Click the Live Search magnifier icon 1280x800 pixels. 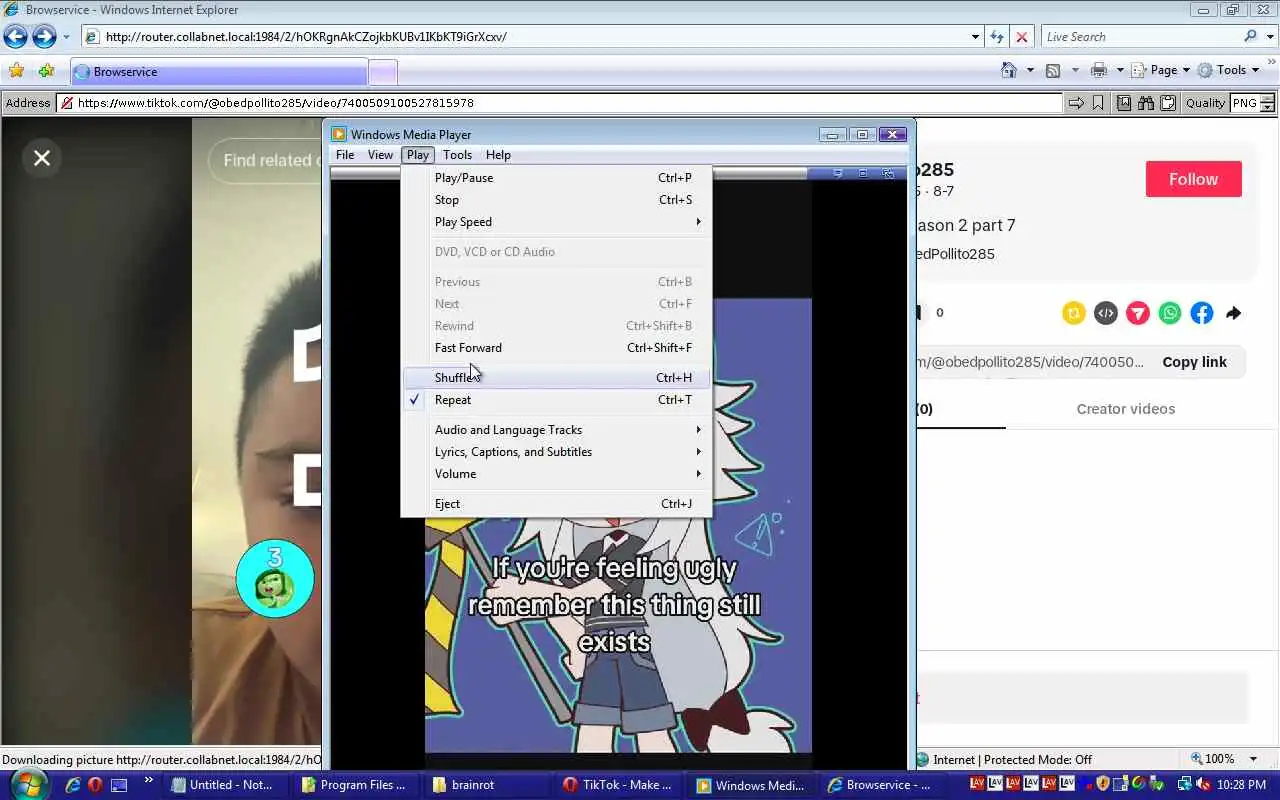coord(1250,37)
